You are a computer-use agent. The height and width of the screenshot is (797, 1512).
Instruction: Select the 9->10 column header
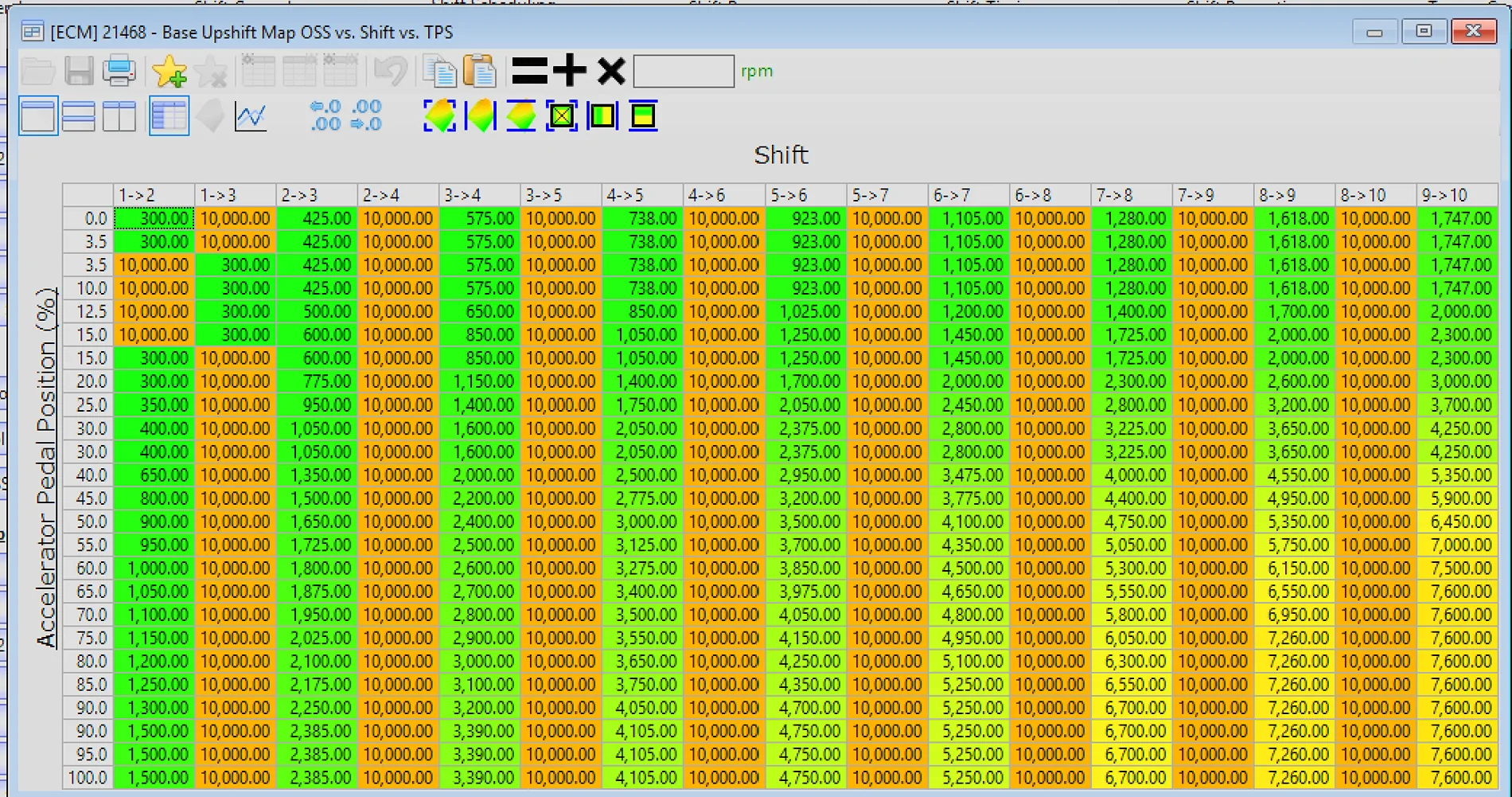pos(1457,195)
